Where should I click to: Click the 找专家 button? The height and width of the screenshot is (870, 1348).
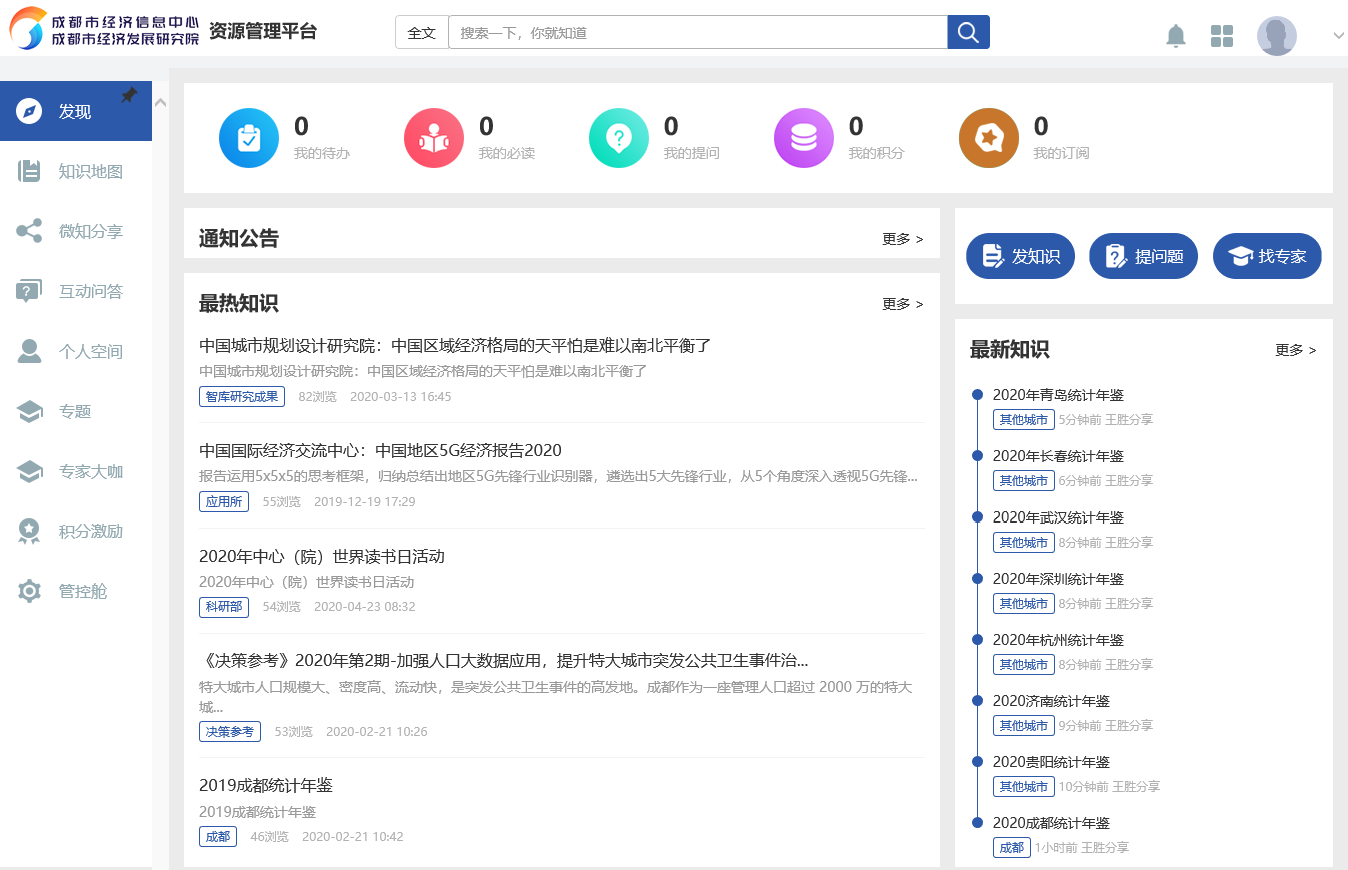click(1267, 256)
